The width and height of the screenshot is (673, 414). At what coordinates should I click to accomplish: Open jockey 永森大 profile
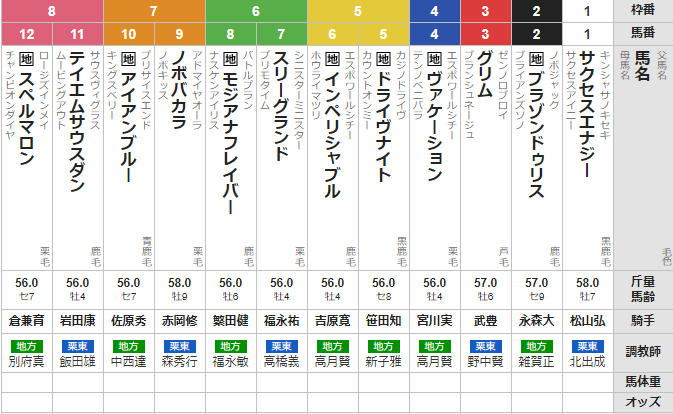(x=537, y=321)
